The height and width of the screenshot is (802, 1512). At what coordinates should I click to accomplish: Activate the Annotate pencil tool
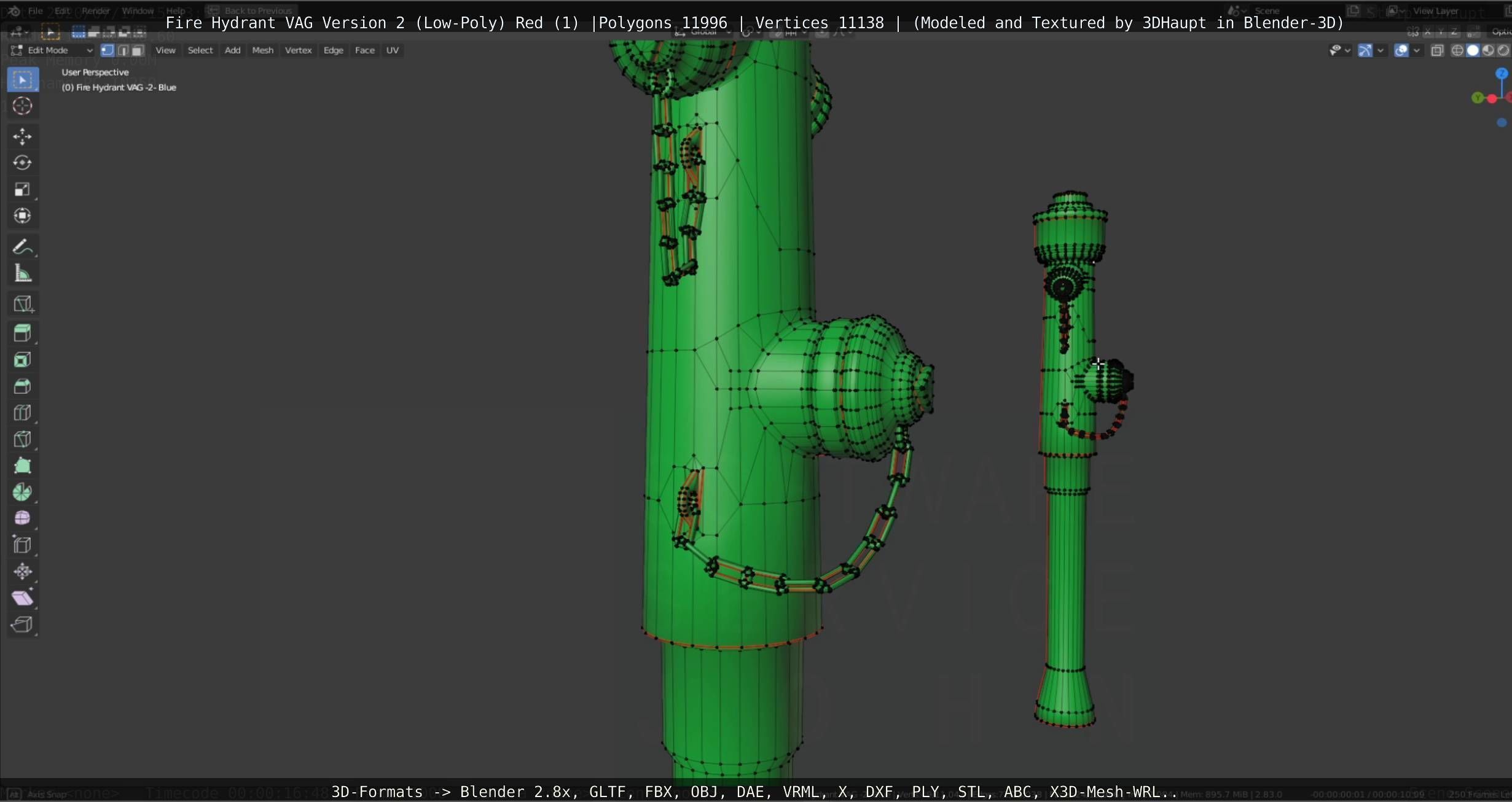click(23, 247)
